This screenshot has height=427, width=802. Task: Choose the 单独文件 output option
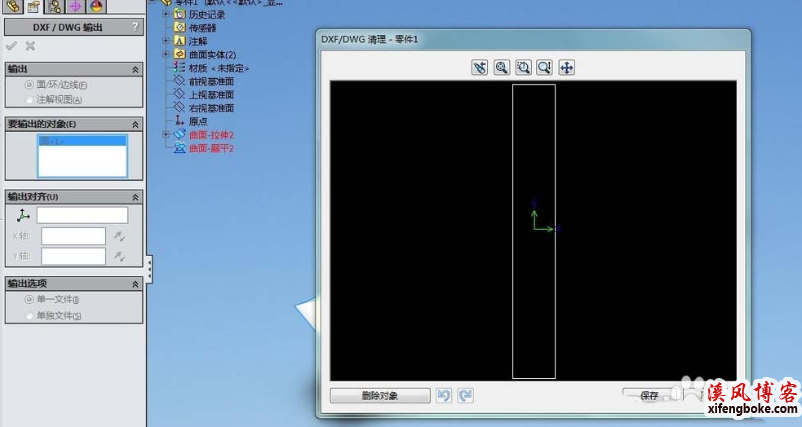tap(29, 316)
